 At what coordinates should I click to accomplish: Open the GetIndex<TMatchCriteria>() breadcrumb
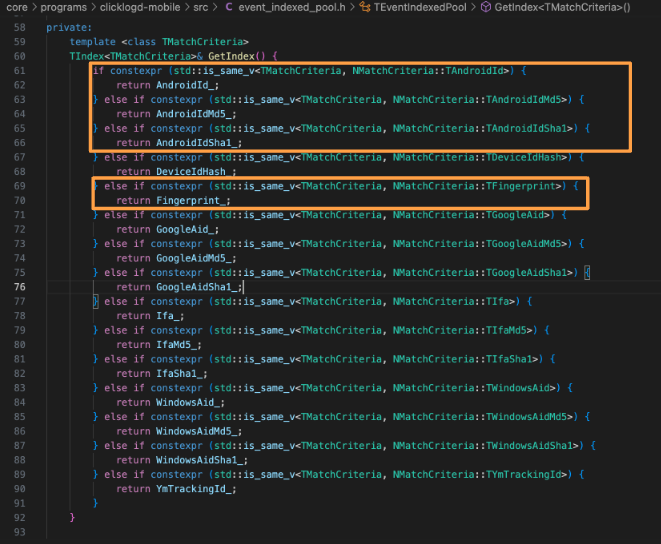pyautogui.click(x=562, y=7)
